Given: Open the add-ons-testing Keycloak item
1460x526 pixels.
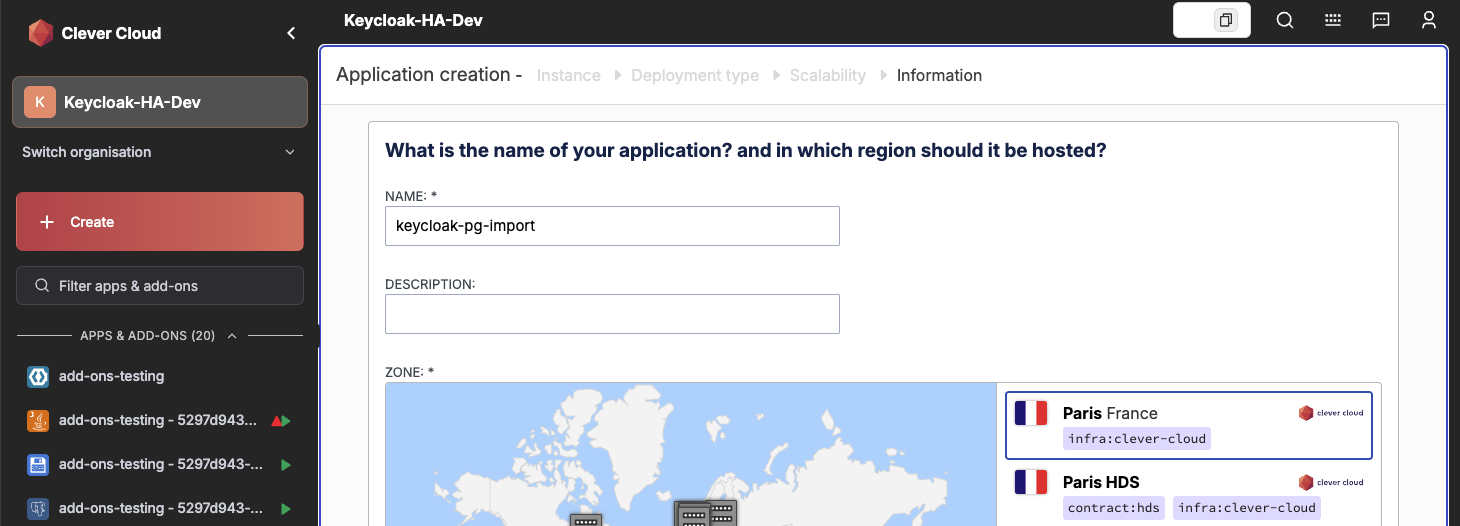Looking at the screenshot, I should (160, 376).
